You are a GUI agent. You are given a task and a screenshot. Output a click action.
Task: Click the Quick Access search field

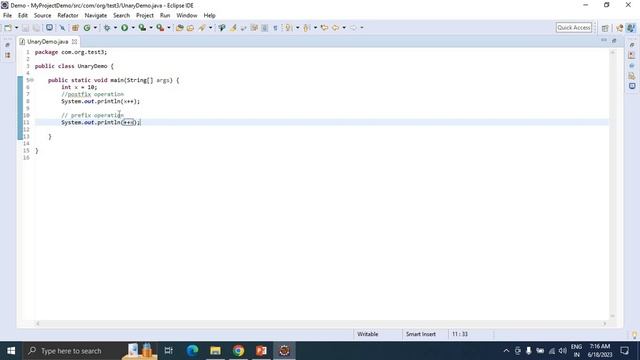[573, 27]
